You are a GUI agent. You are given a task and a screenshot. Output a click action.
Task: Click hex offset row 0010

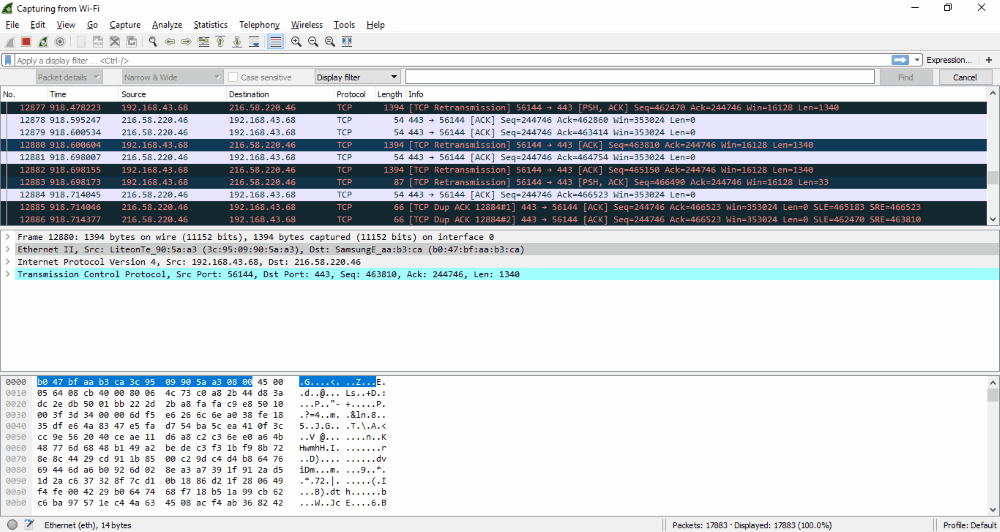coord(15,394)
